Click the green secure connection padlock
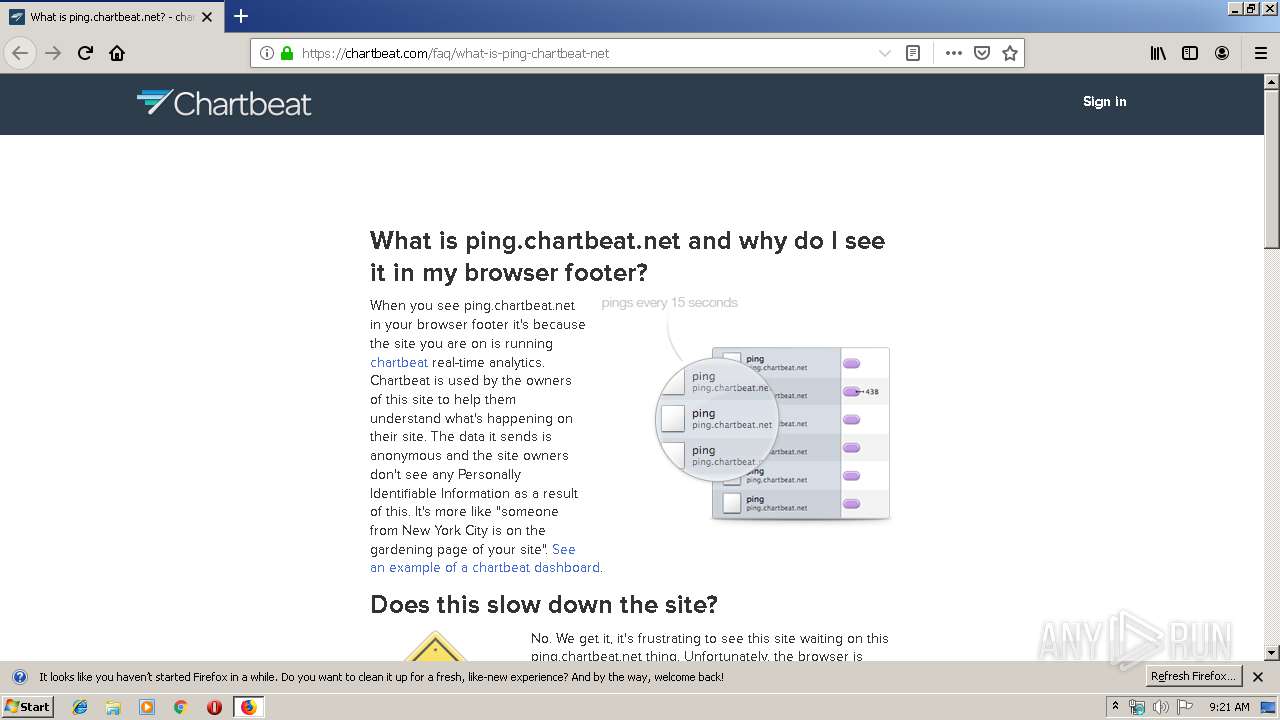This screenshot has height=720, width=1280. point(287,53)
